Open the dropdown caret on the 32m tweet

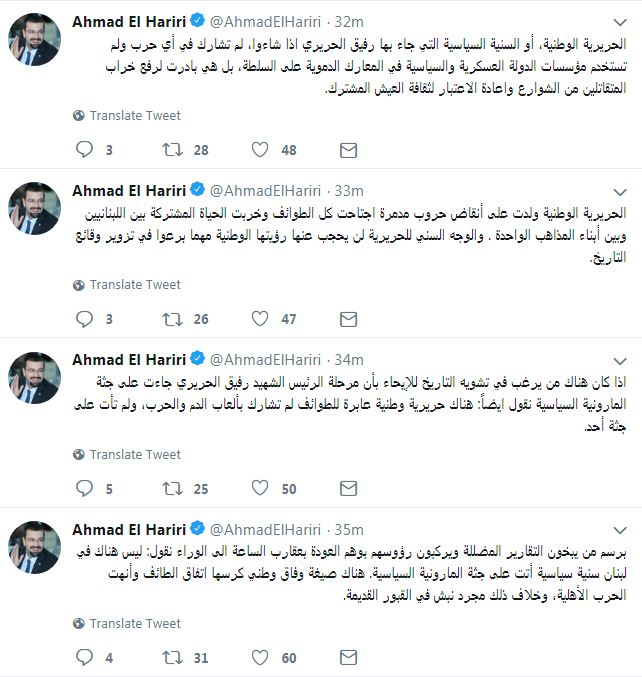tap(620, 22)
